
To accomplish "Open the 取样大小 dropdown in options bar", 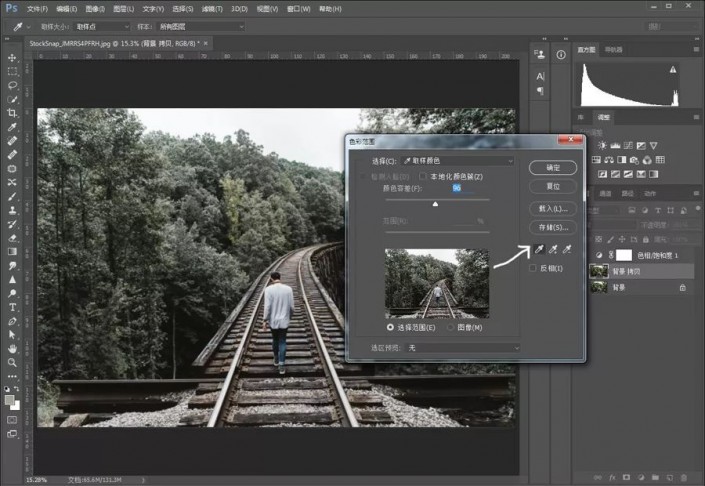I will click(103, 26).
